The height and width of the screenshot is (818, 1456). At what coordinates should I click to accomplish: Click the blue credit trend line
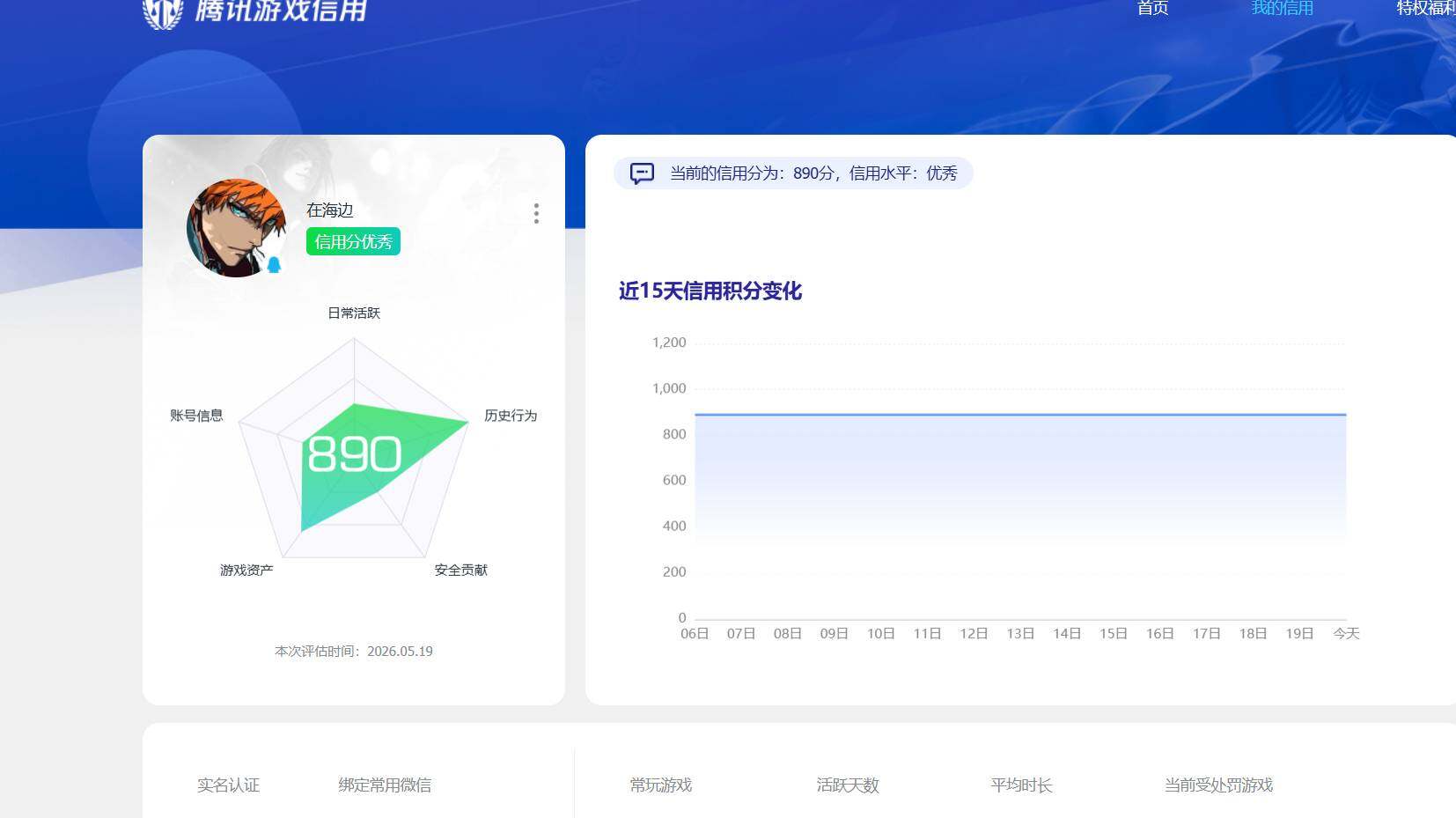1020,414
